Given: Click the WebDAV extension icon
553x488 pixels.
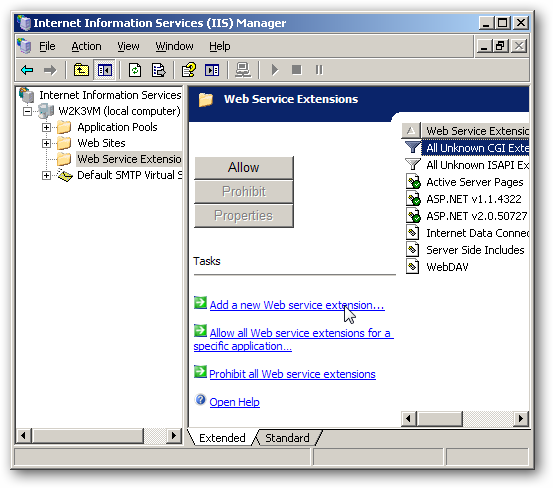Looking at the screenshot, I should pyautogui.click(x=412, y=267).
